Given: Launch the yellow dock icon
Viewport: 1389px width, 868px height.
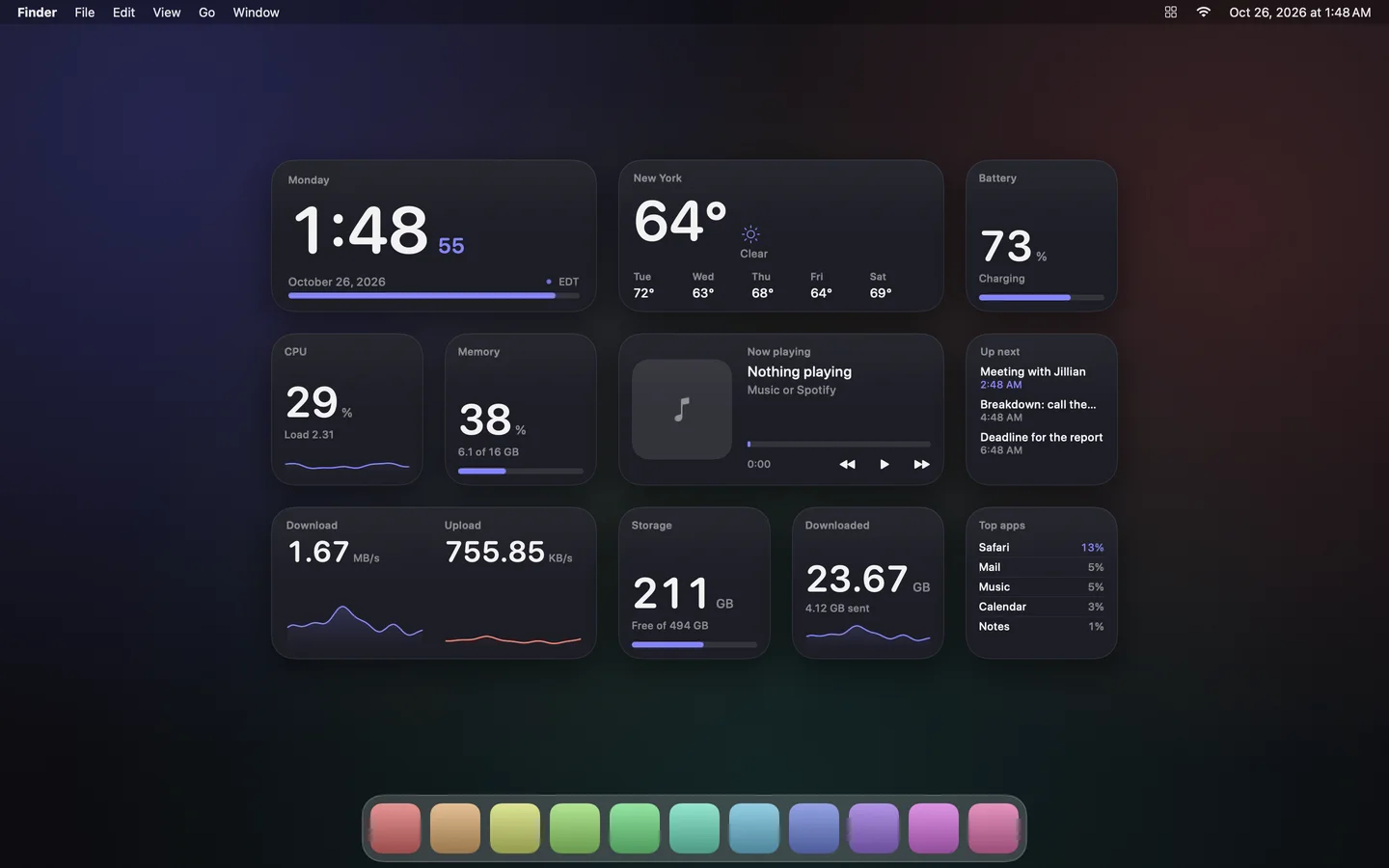Looking at the screenshot, I should [515, 828].
